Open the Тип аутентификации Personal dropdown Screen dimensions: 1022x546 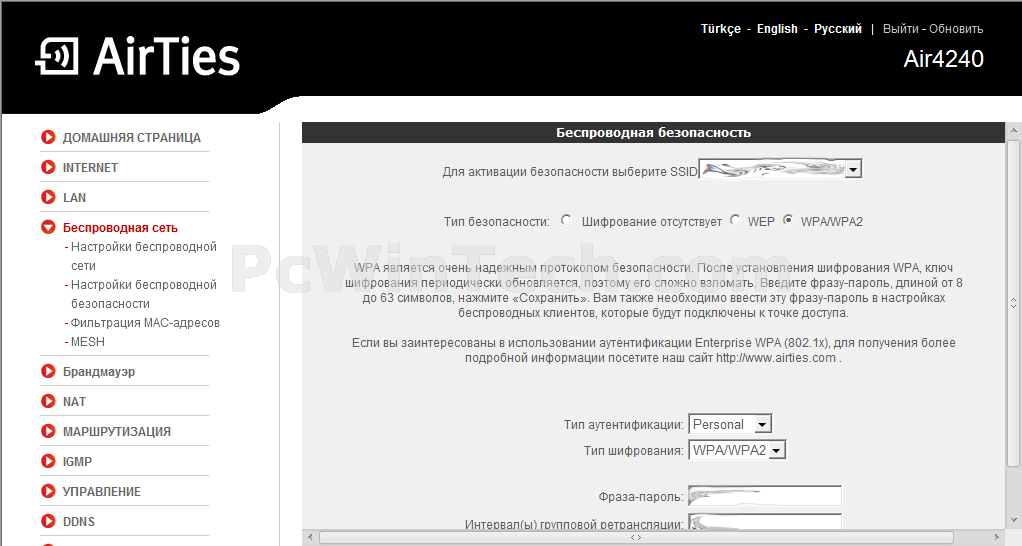click(731, 424)
